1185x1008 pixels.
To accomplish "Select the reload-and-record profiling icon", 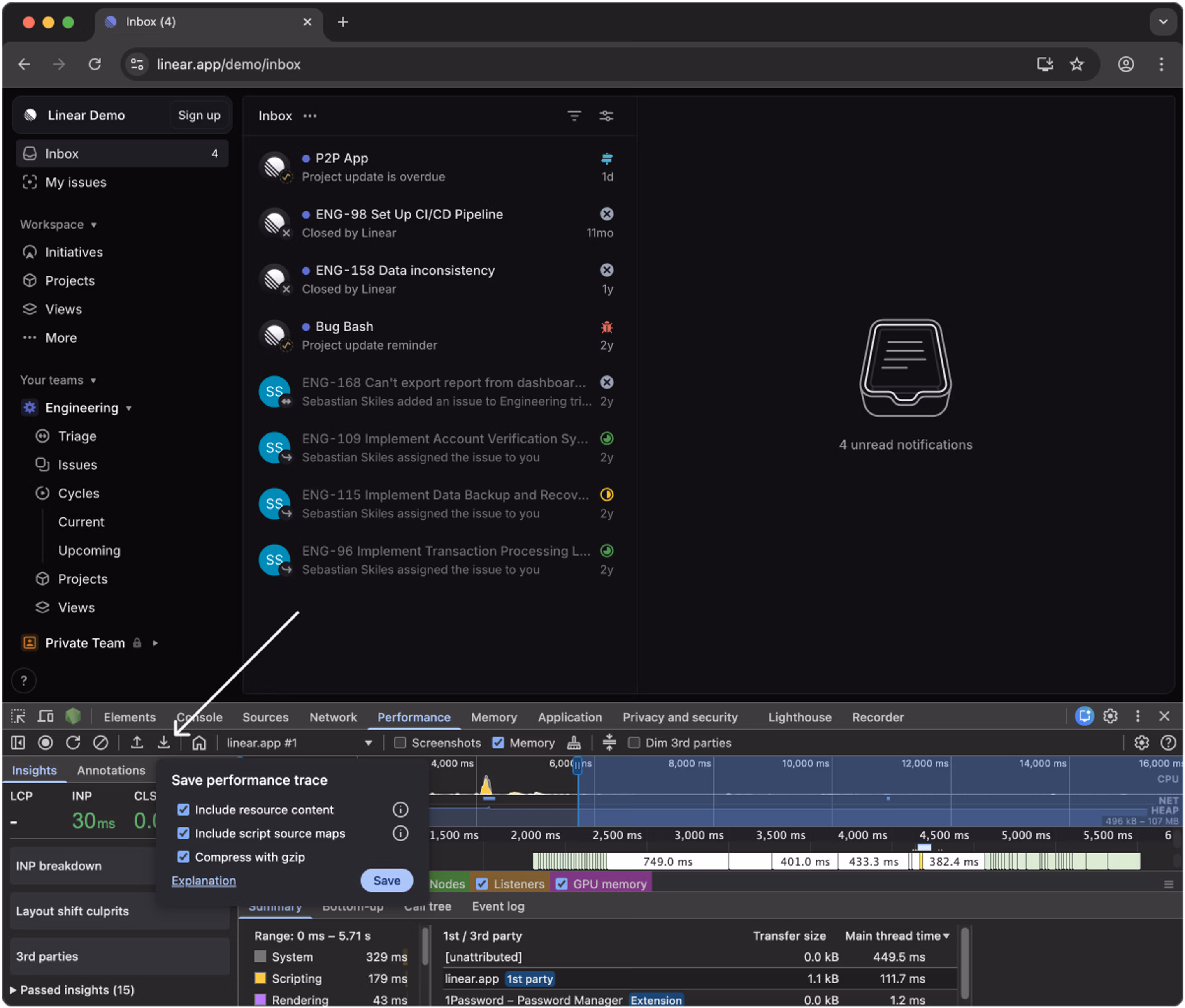I will pyautogui.click(x=73, y=743).
